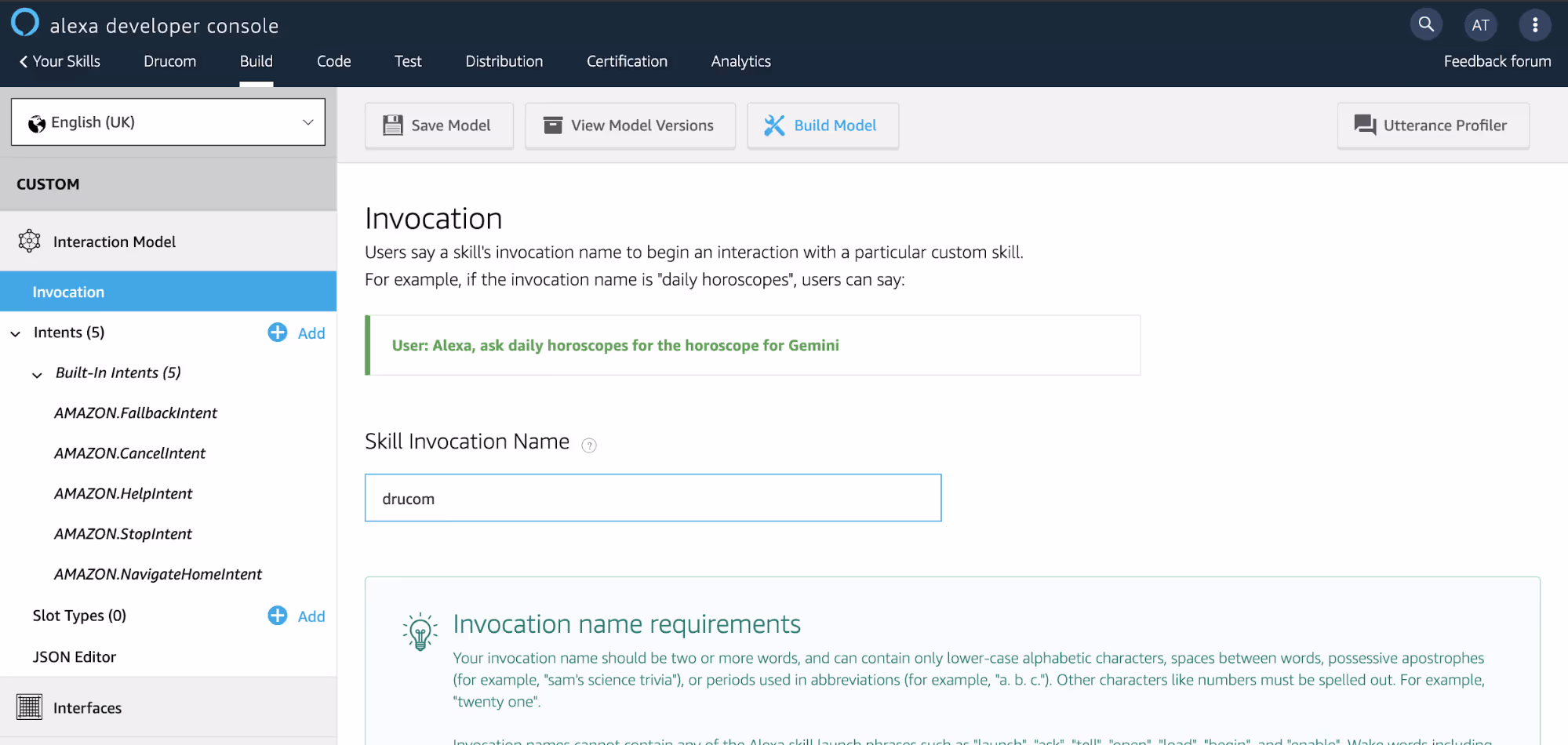Switch to the Build tab
The height and width of the screenshot is (745, 1568).
256,61
